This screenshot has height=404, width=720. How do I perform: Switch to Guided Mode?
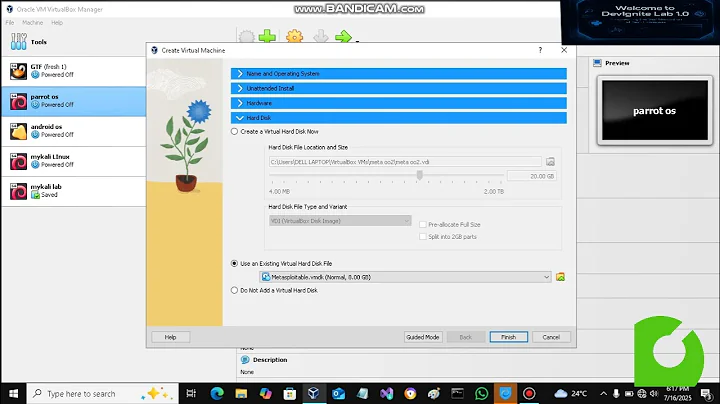(423, 337)
